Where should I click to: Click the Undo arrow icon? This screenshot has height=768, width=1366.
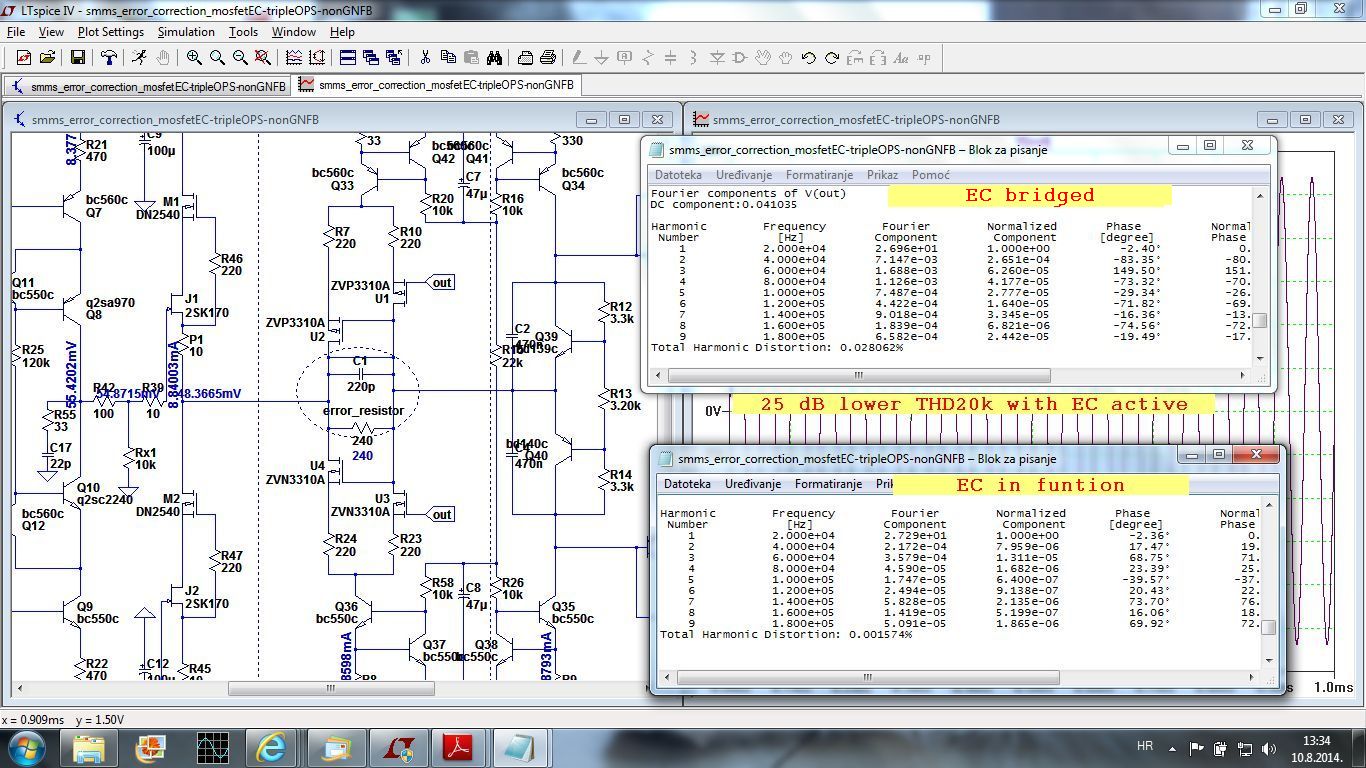point(809,58)
